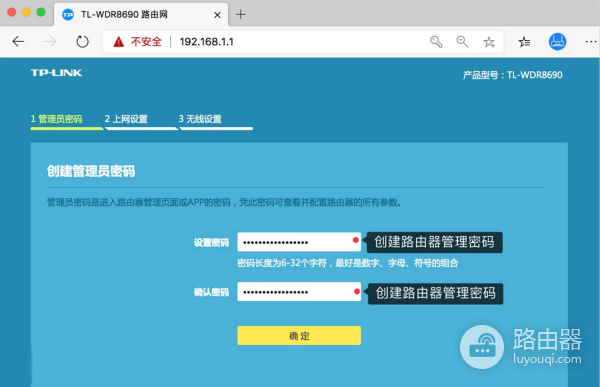Click the 产品型号 TL-WDR8690 text
Image resolution: width=600 pixels, height=387 pixels.
[512, 75]
